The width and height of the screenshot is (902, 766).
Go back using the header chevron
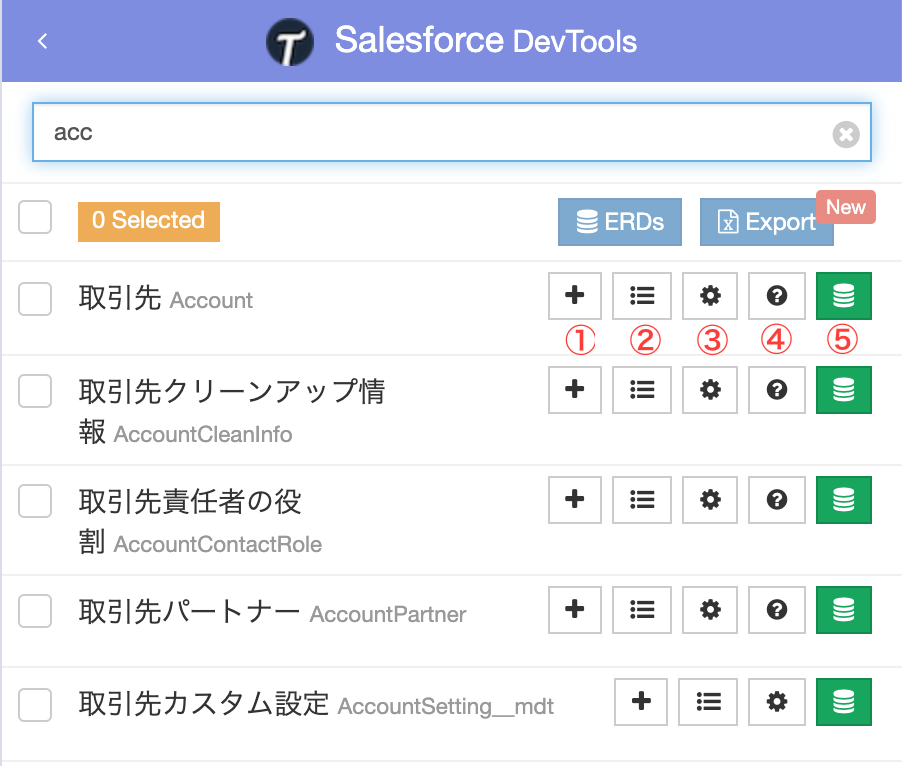click(42, 41)
